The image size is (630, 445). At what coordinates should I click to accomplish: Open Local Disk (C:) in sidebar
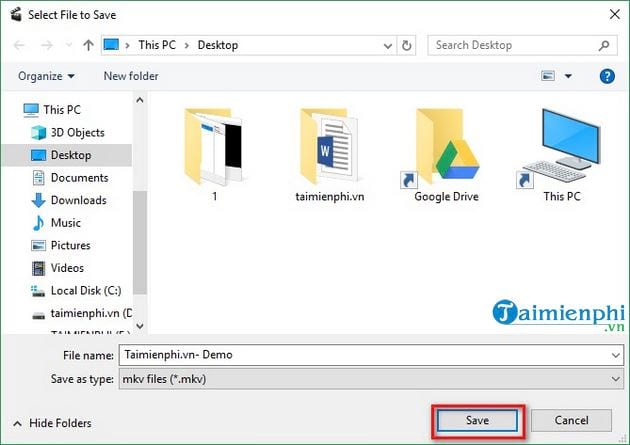[76, 290]
